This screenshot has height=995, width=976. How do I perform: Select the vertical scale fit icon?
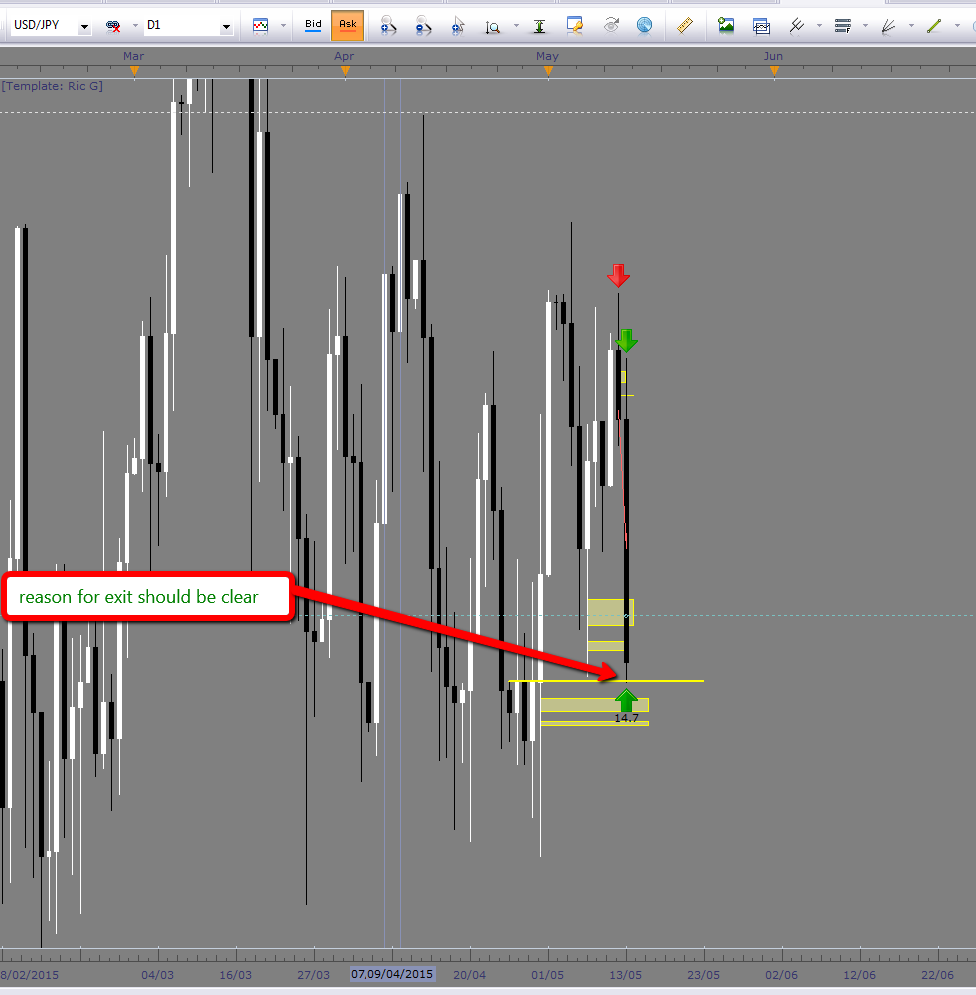tap(540, 26)
